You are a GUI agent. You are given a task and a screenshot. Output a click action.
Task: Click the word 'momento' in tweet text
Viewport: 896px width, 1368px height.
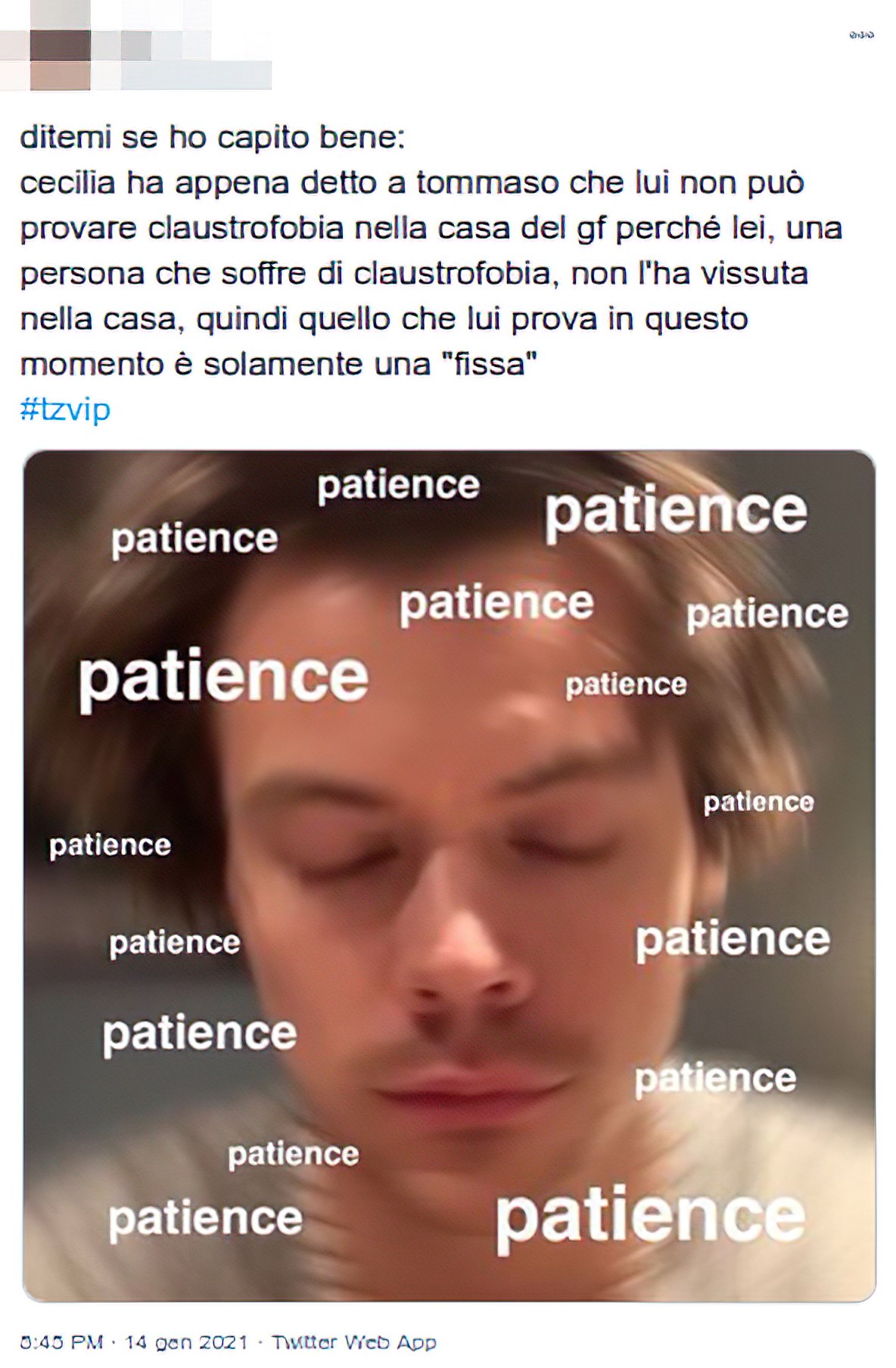pos(91,365)
